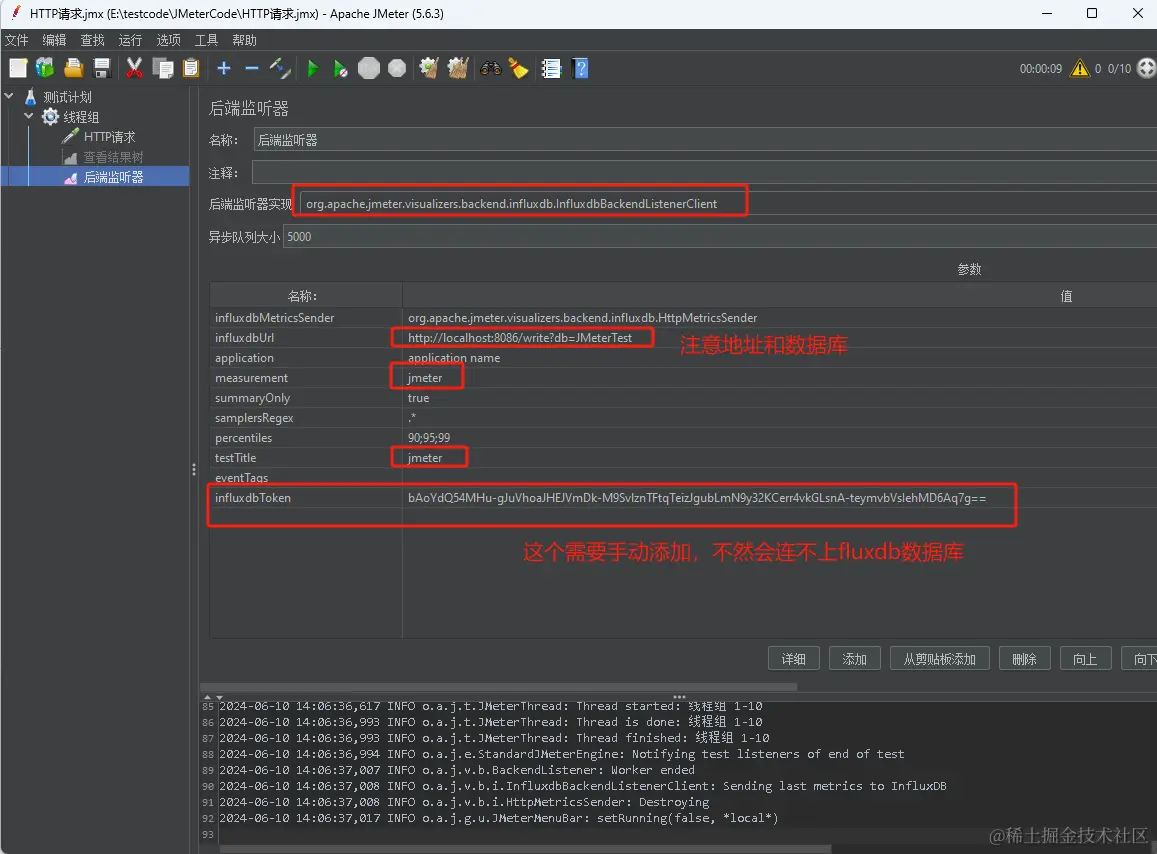
Task: Open help with the question mark icon
Action: click(x=581, y=69)
